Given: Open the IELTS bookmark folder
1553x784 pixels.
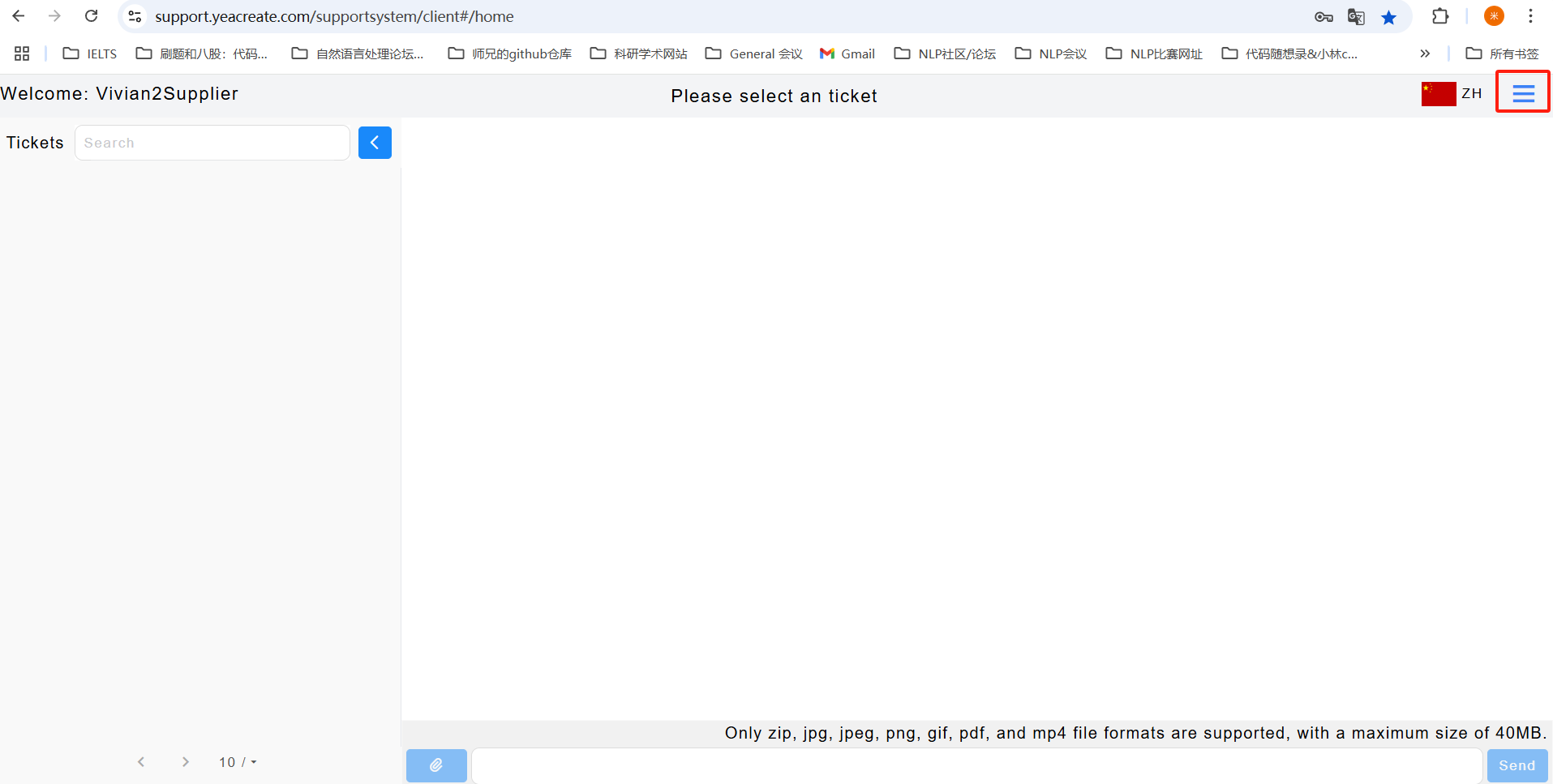Looking at the screenshot, I should pos(90,54).
